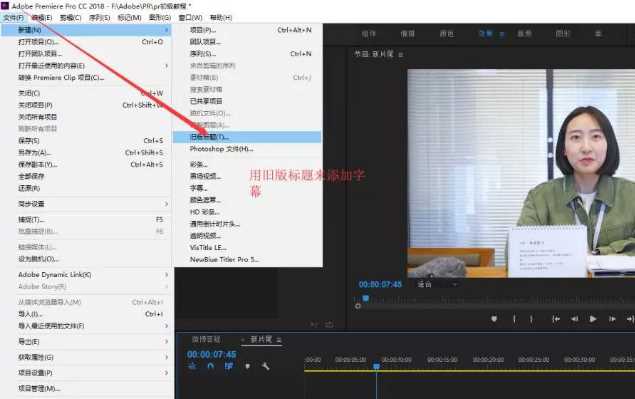Screen dimensions: 635x399
Task: Select 团队项目... in the New submenu
Action: tap(248, 42)
